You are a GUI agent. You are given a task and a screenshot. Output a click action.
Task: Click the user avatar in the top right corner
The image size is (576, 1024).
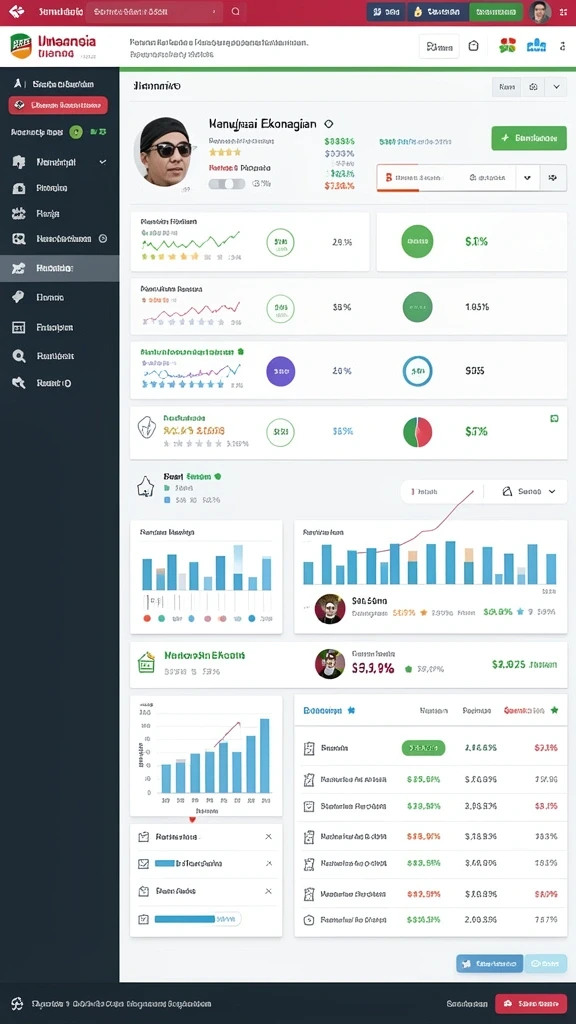point(539,12)
